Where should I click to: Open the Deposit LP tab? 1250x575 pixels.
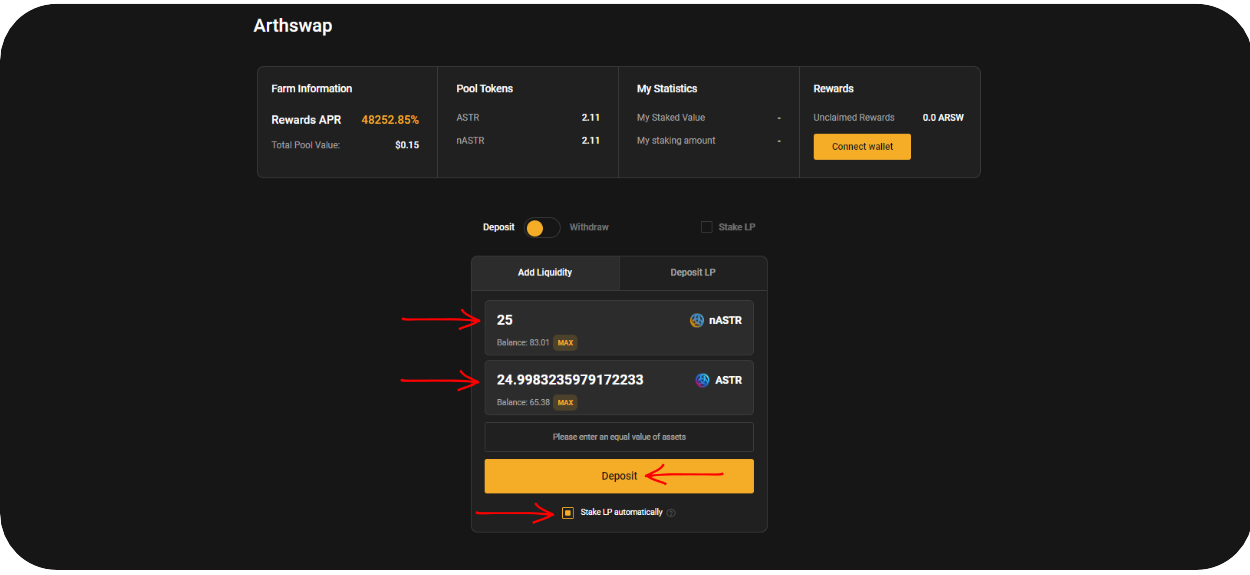[x=693, y=273]
